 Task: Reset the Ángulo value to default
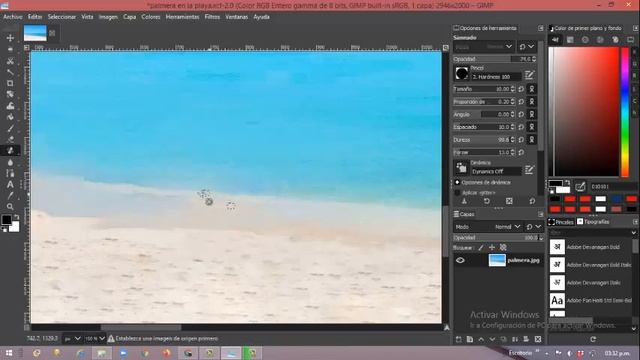[522, 114]
